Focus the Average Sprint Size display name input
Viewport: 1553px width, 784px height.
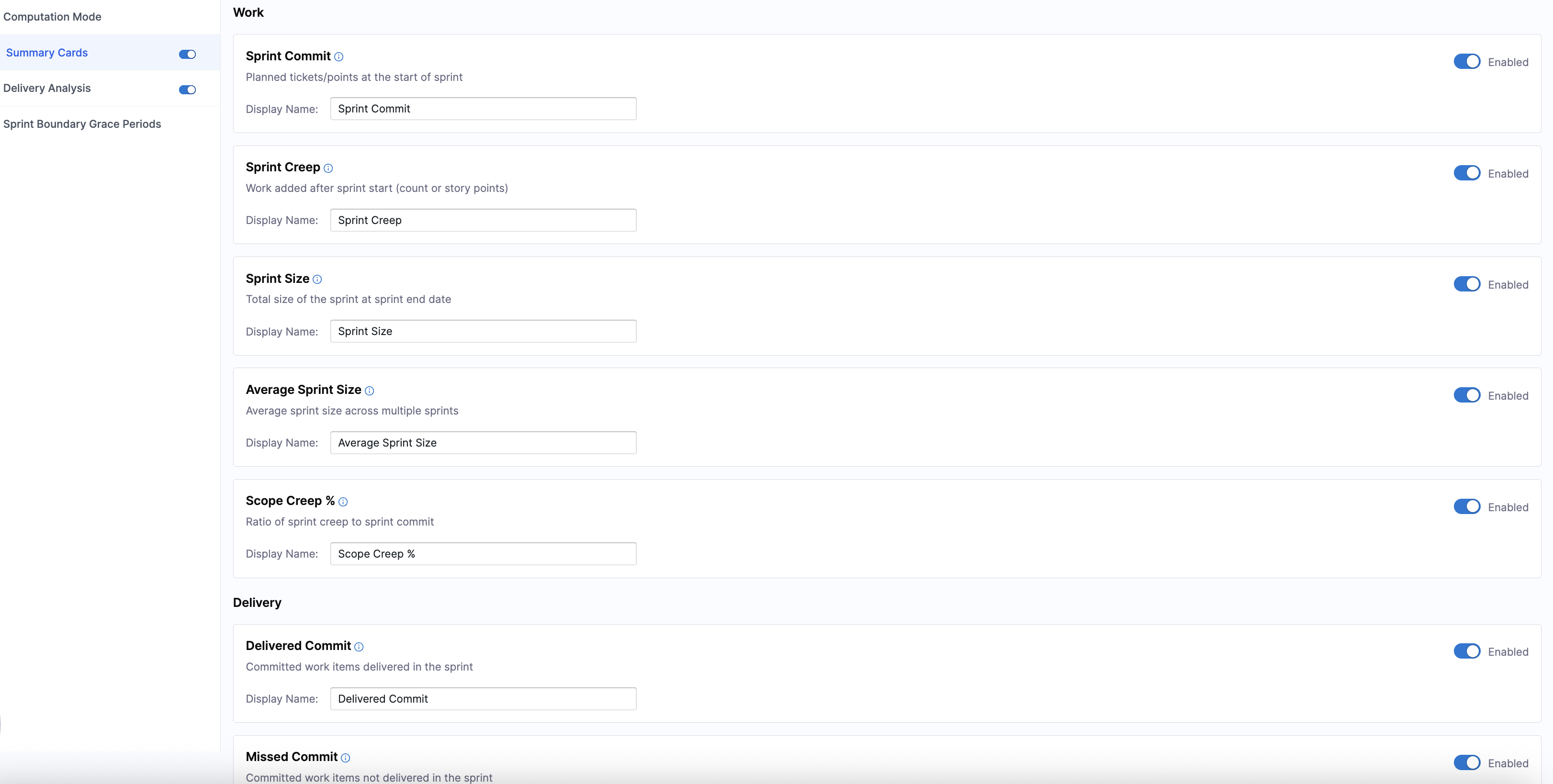tap(483, 442)
